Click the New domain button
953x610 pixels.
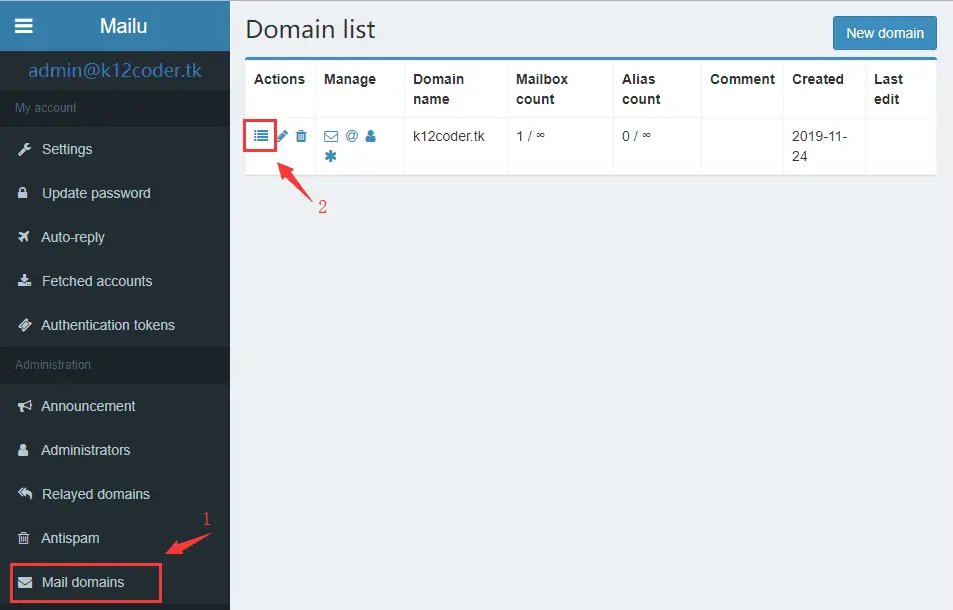(x=884, y=33)
